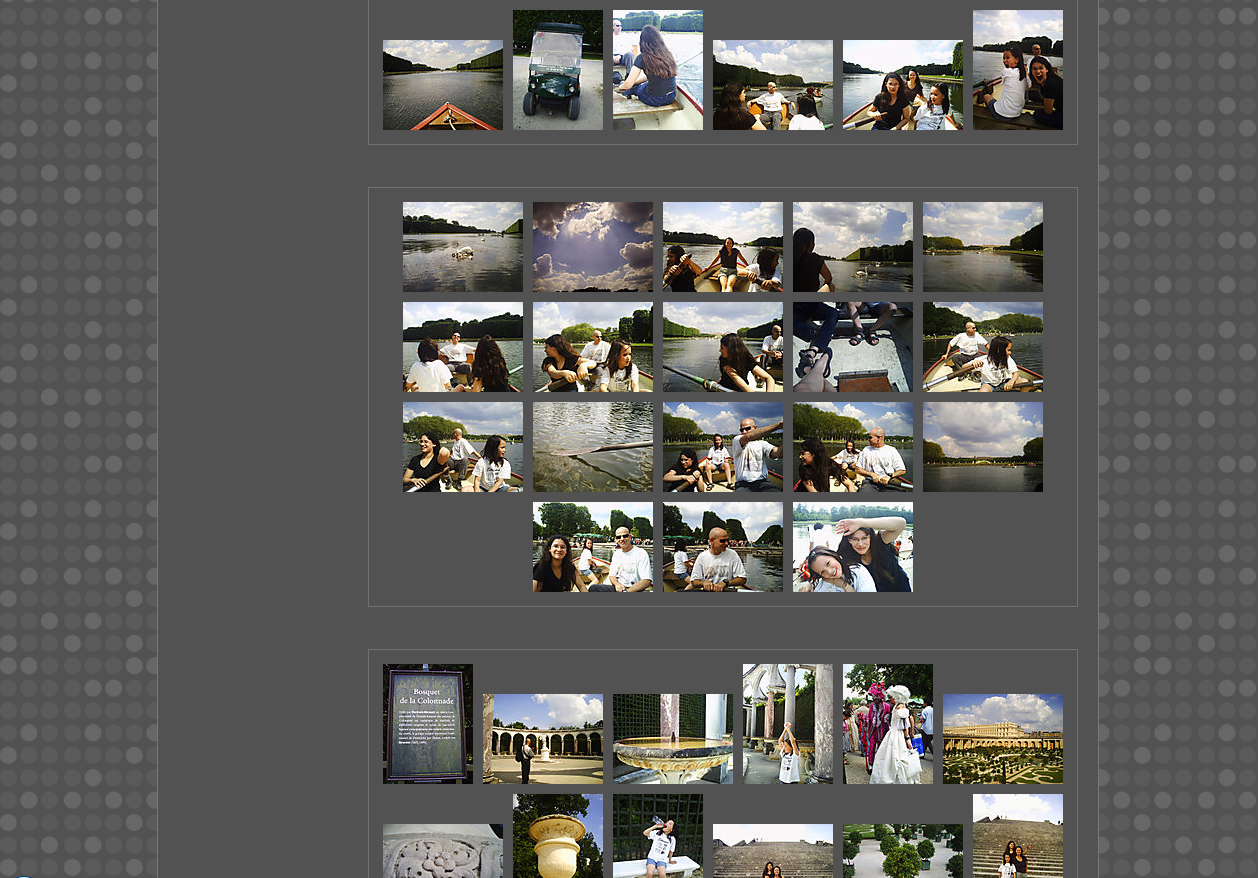Select the two laughing women boat photo
1258x878 pixels.
(1017, 70)
